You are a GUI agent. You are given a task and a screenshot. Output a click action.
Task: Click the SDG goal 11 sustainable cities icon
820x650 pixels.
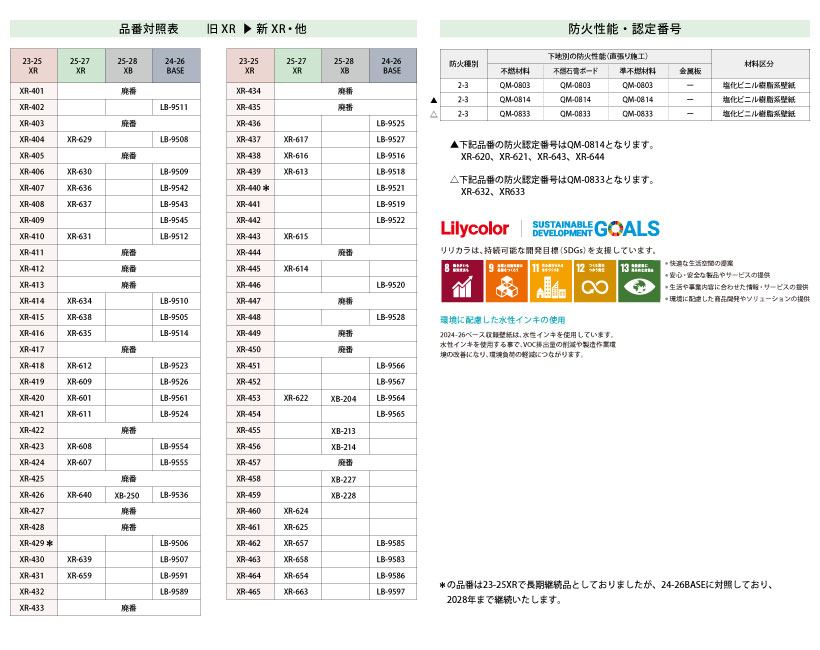click(x=550, y=281)
